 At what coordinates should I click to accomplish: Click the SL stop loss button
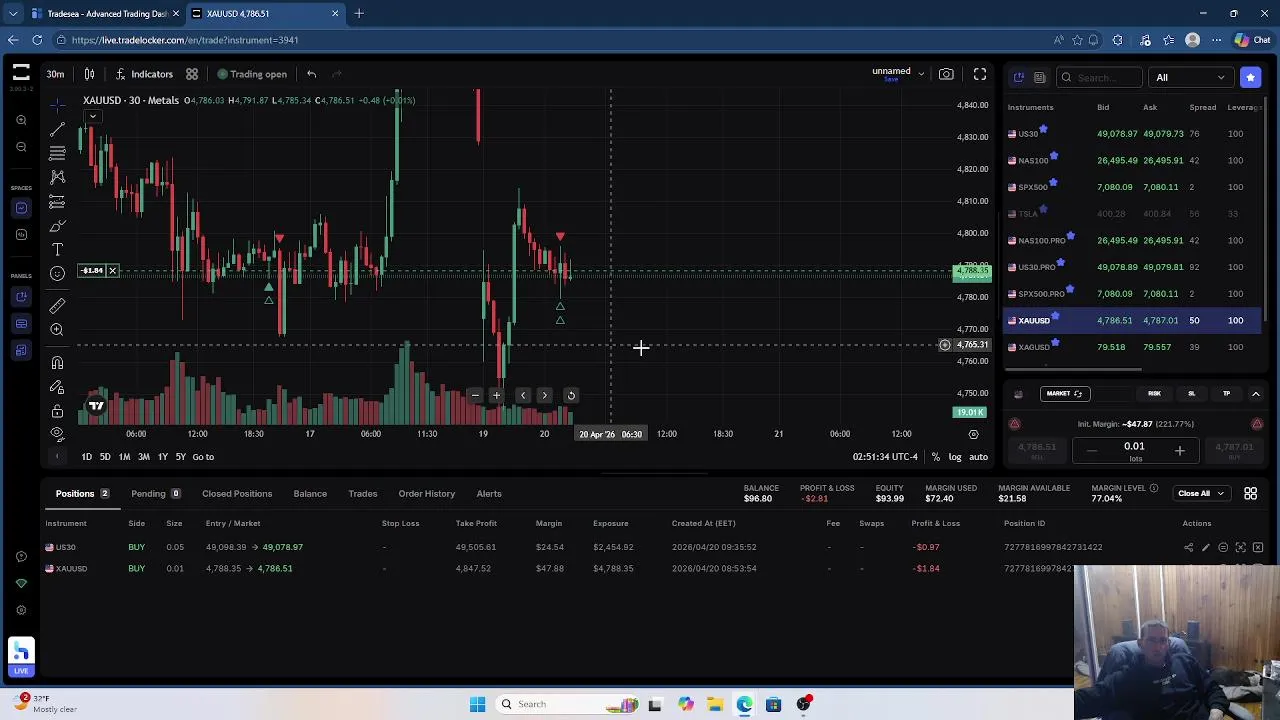click(x=1191, y=394)
